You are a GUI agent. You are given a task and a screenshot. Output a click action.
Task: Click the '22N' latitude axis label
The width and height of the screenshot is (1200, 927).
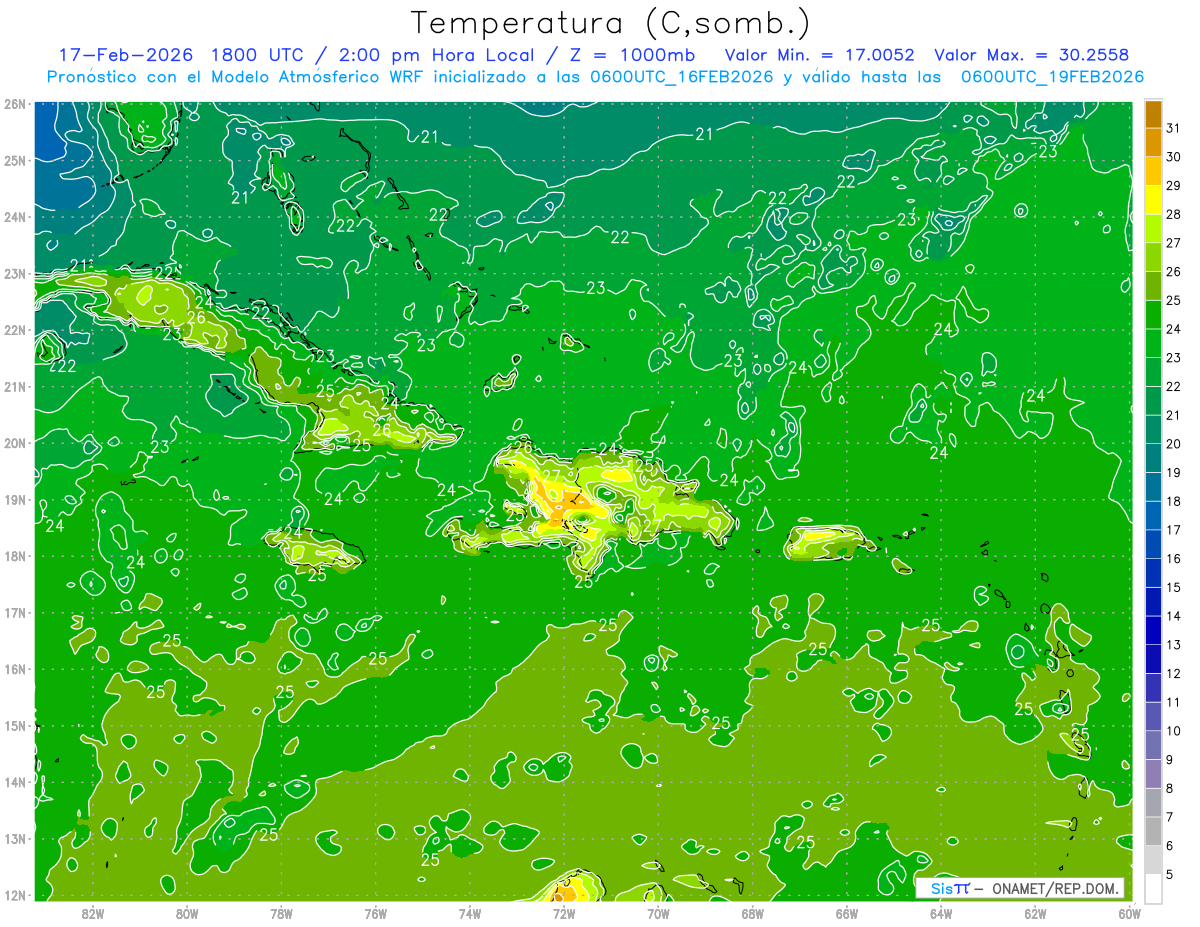pyautogui.click(x=15, y=329)
